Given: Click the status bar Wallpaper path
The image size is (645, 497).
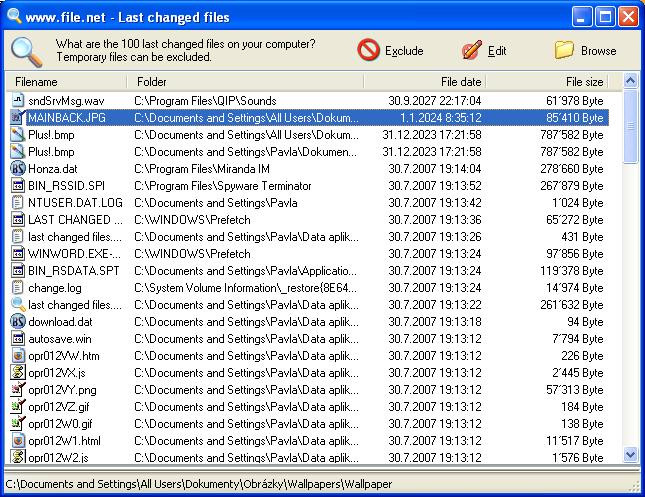Looking at the screenshot, I should click(199, 484).
